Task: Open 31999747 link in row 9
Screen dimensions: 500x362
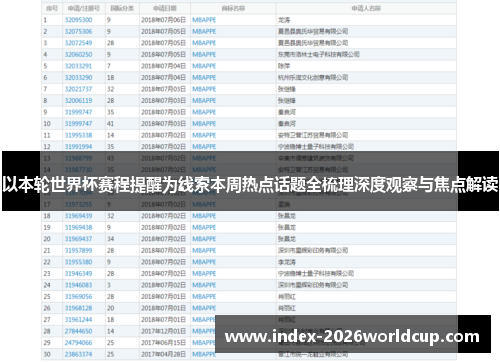Action: (78, 112)
